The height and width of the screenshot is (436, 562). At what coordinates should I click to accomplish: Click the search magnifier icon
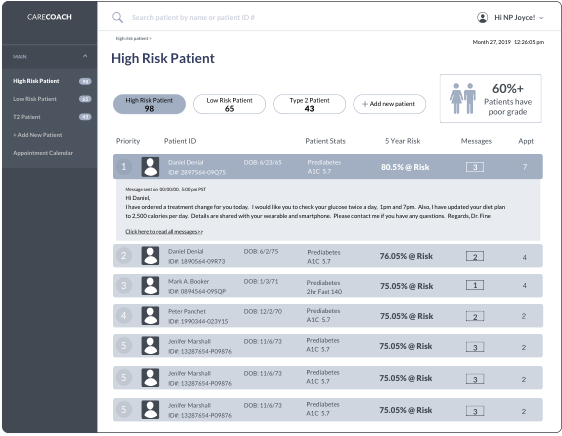118,17
